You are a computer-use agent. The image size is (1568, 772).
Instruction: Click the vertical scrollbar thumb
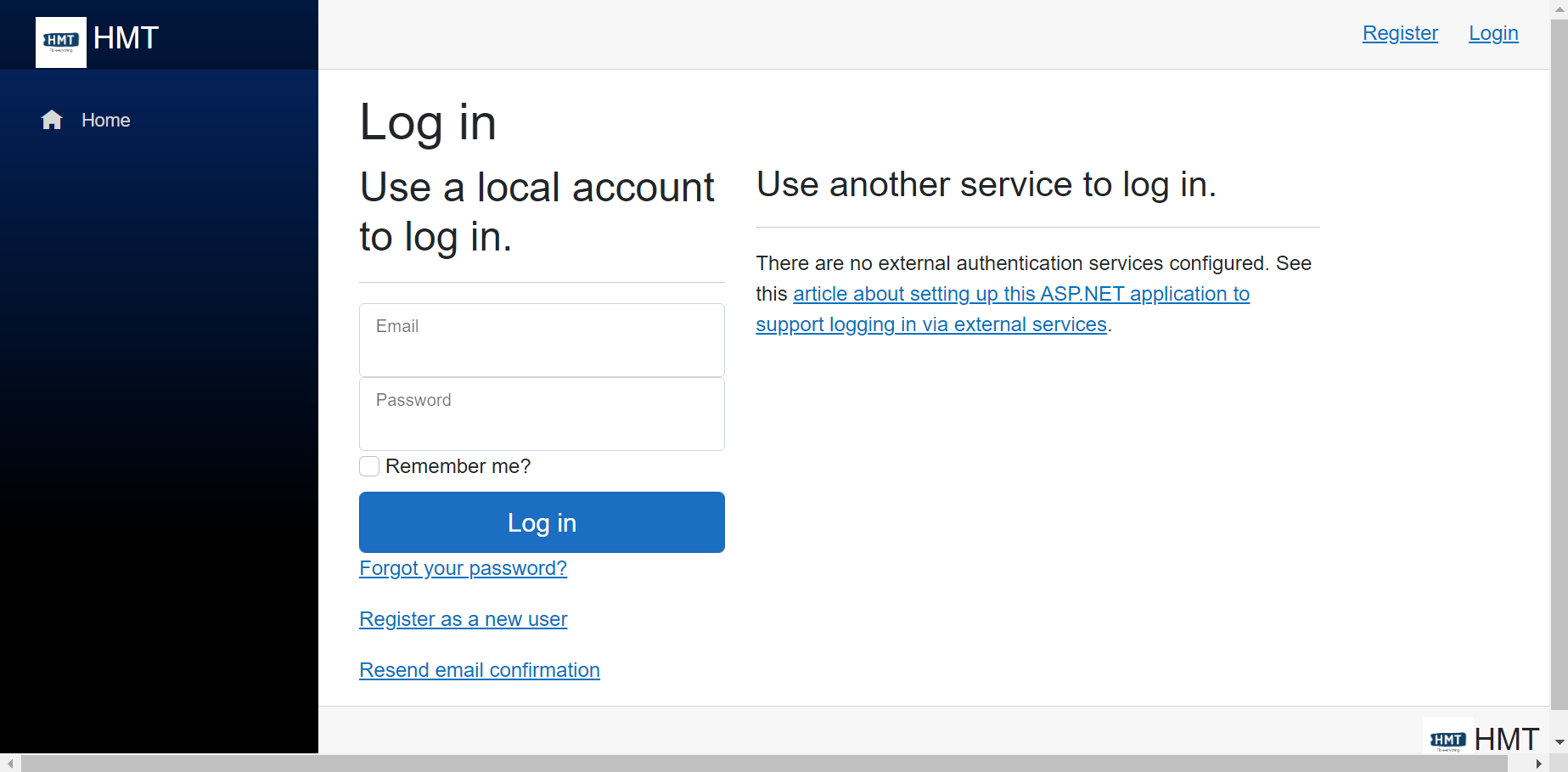click(x=1560, y=365)
